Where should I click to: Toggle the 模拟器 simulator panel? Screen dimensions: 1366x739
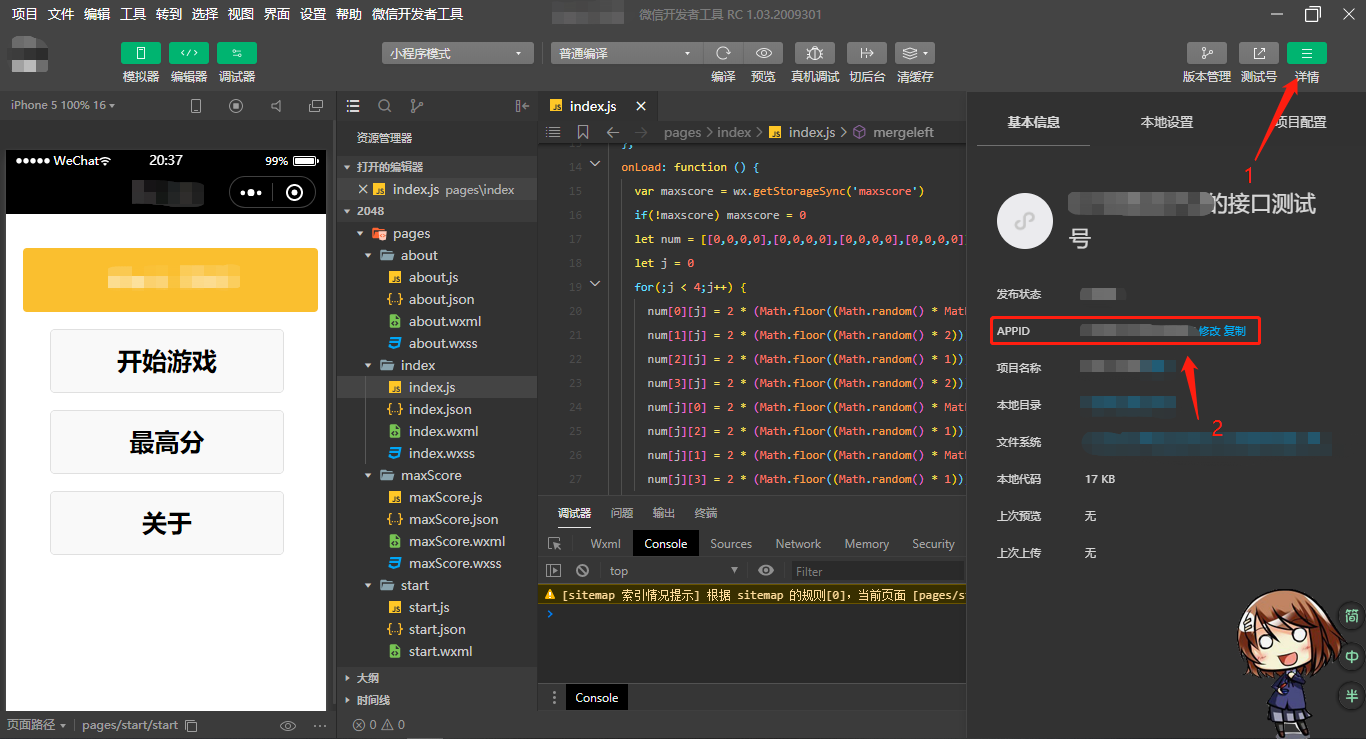pos(141,53)
